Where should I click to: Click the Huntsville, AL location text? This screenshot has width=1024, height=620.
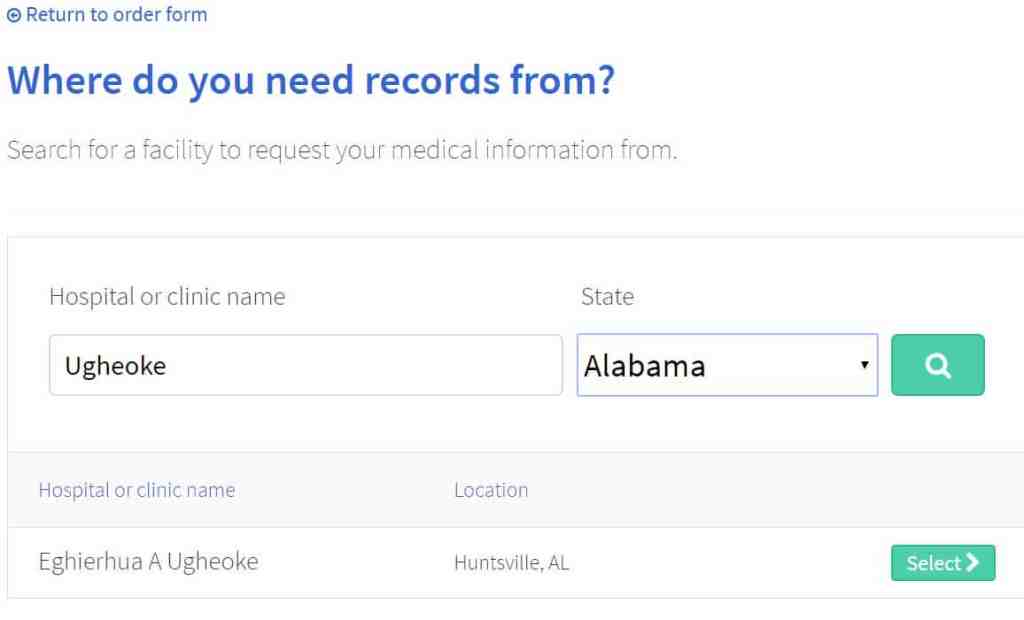pos(511,563)
